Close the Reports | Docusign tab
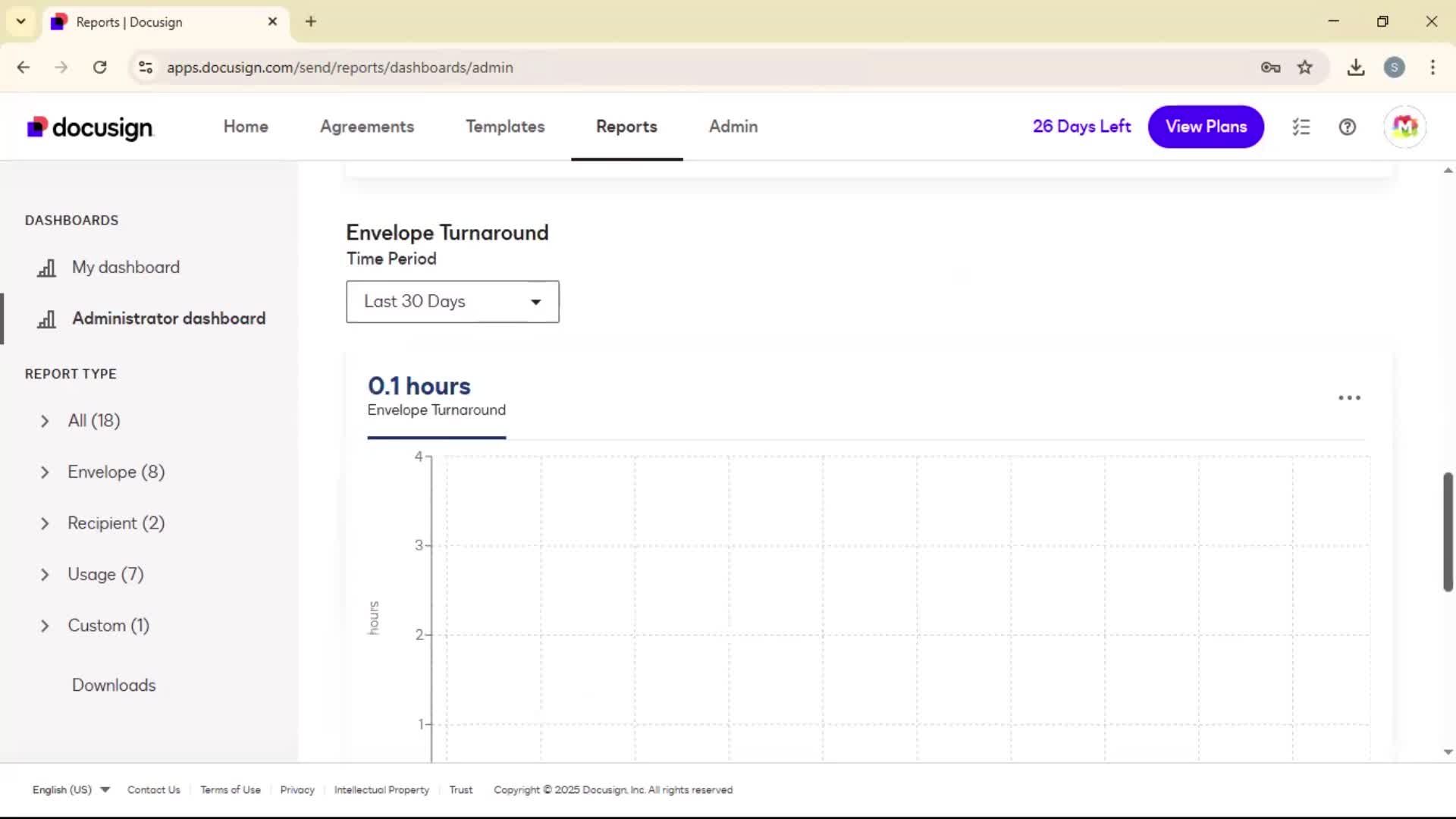The width and height of the screenshot is (1456, 819). pos(272,21)
